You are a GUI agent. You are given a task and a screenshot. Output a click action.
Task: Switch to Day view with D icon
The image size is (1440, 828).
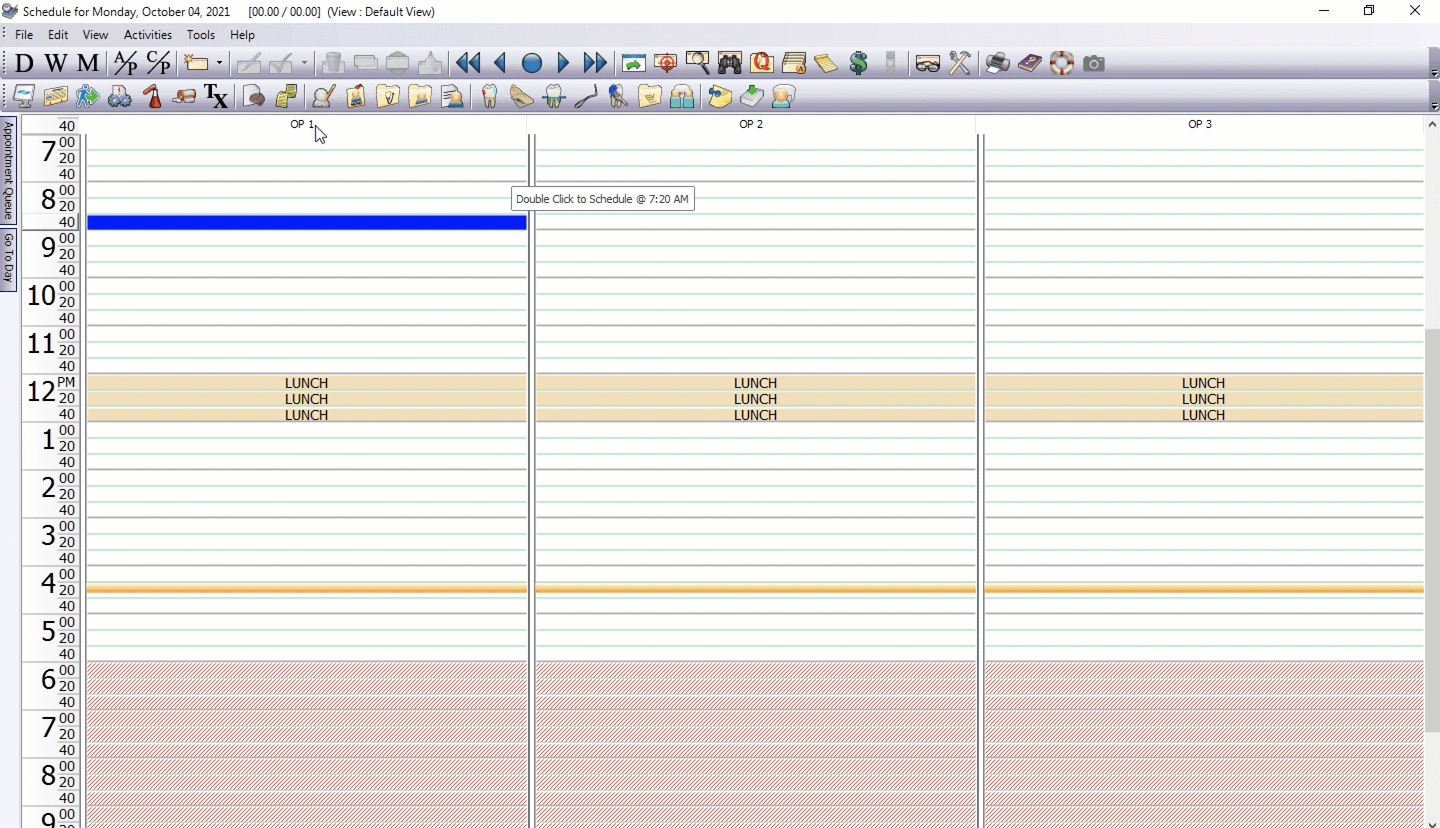pyautogui.click(x=24, y=64)
